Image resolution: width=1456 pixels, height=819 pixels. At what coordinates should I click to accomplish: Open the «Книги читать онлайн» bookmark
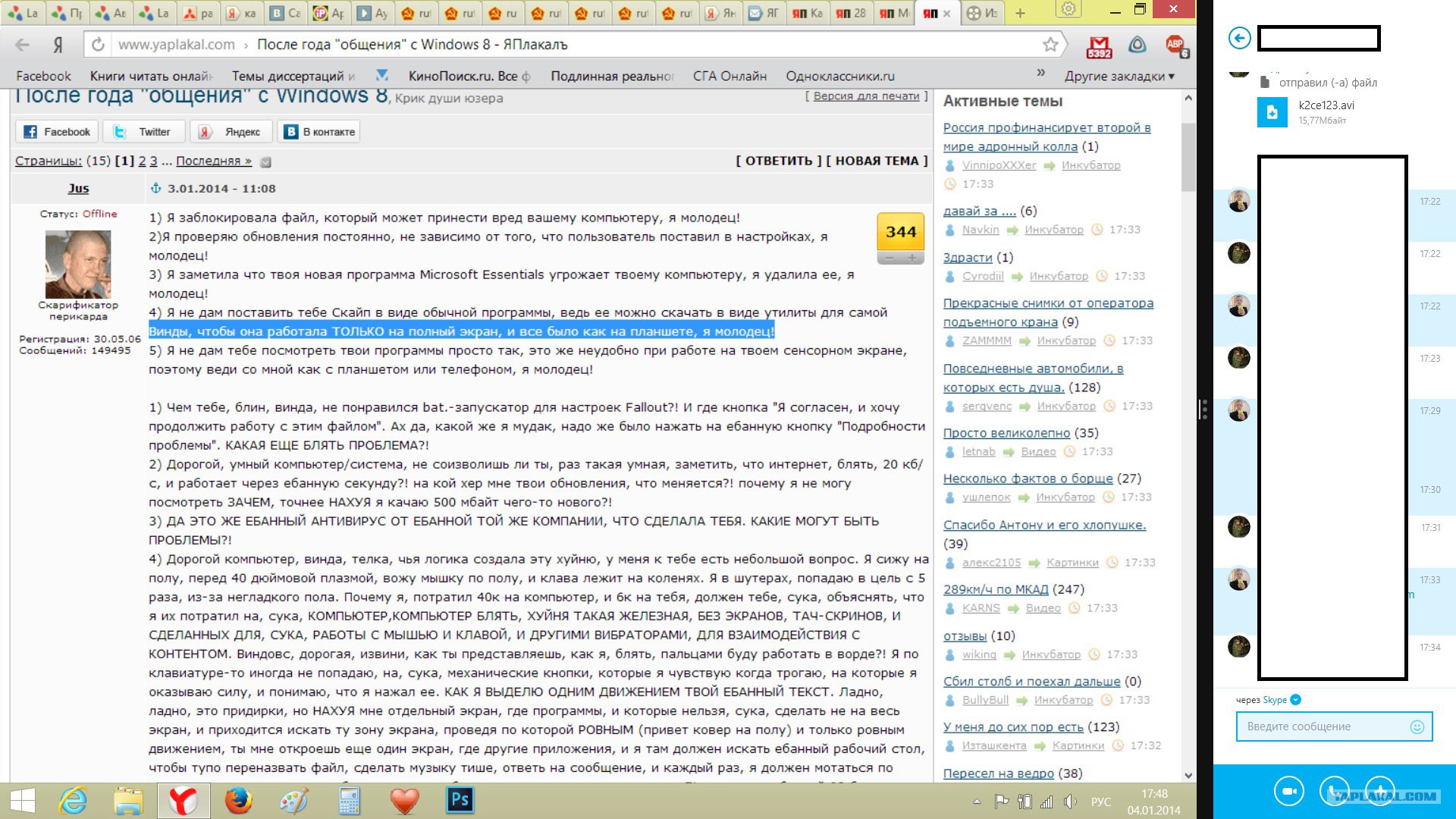pyautogui.click(x=151, y=76)
